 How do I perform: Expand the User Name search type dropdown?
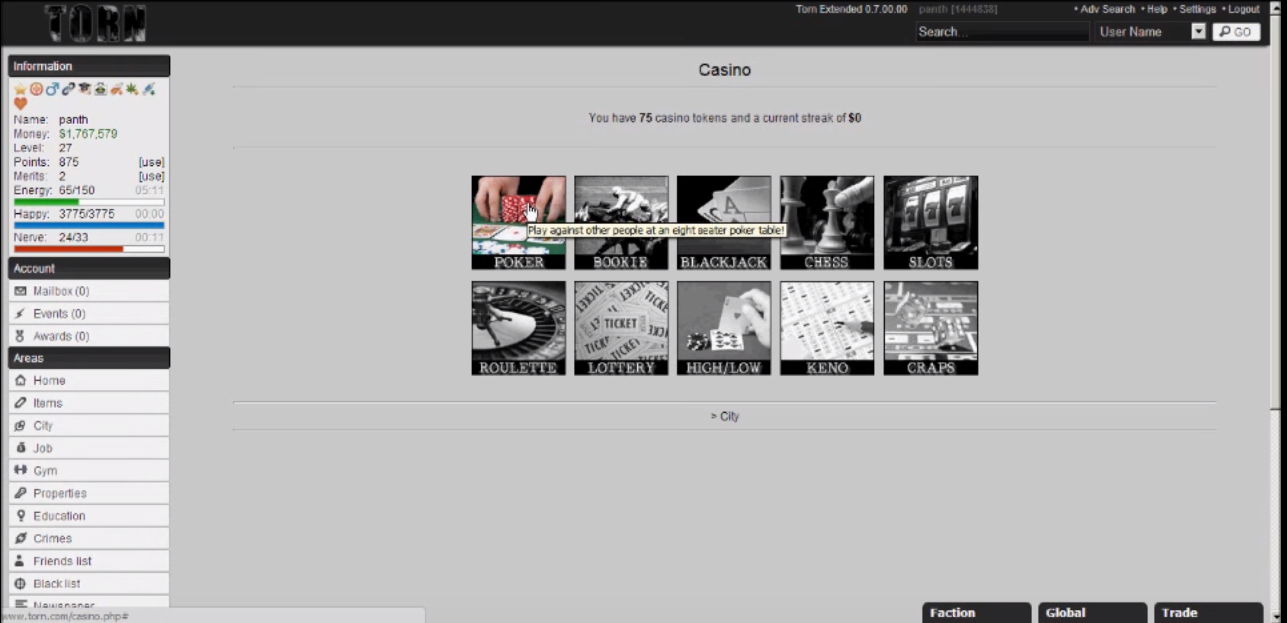click(x=1199, y=32)
